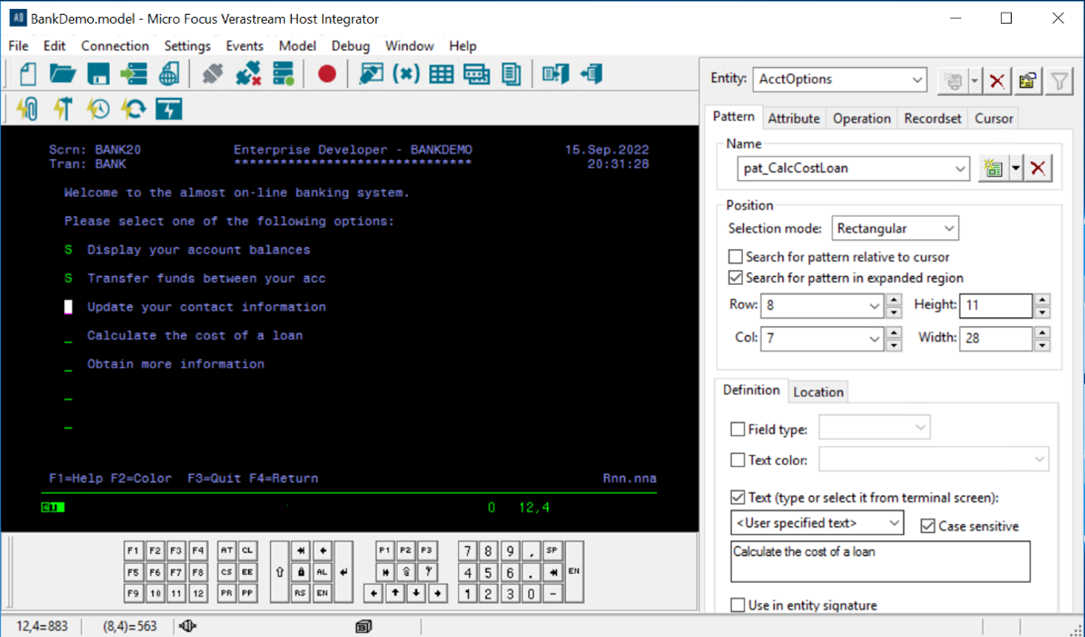Screen dimensions: 1085x637
Task: Switch to the Recordset tab
Action: point(932,118)
